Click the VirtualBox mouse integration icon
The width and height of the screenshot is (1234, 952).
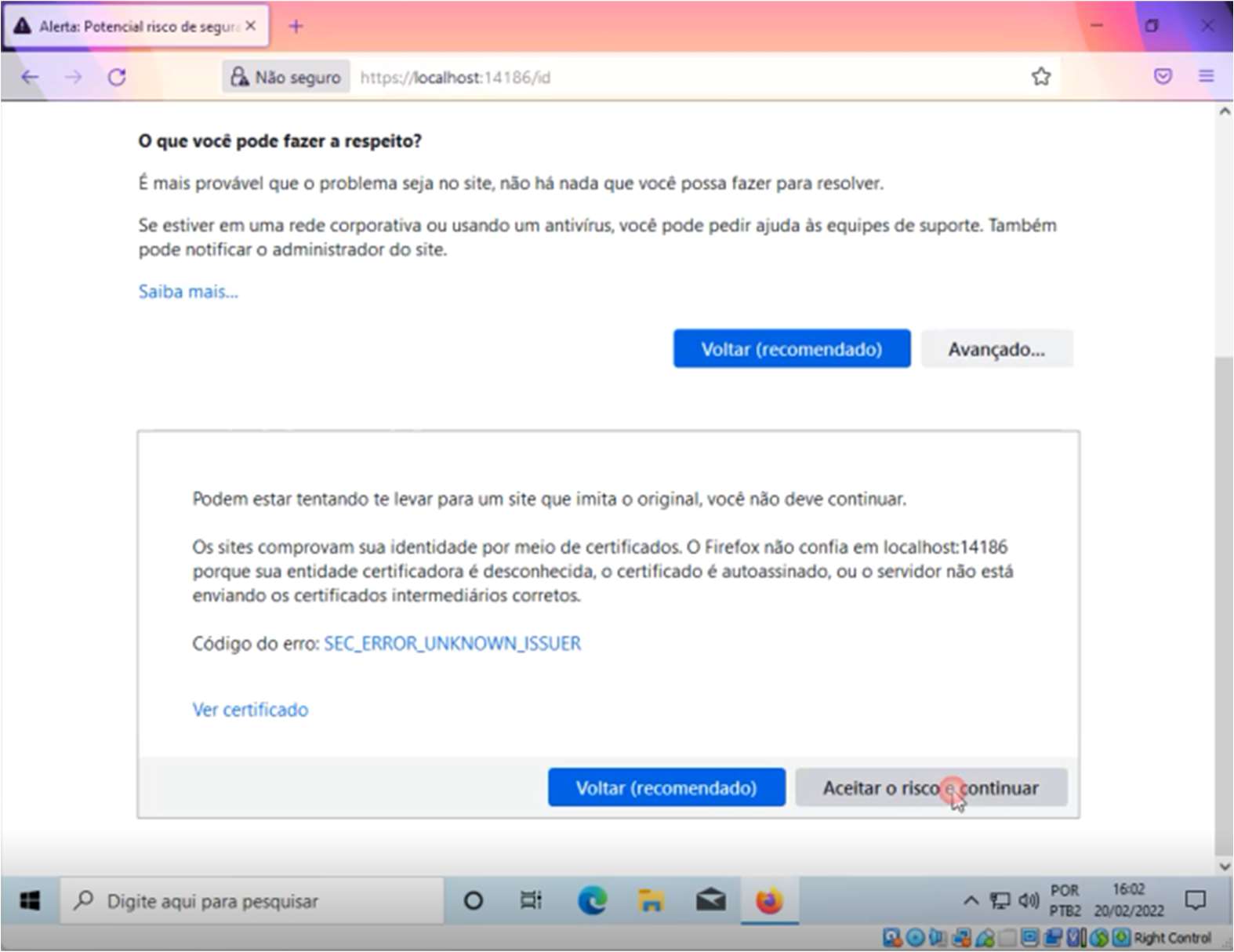pos(1099,937)
